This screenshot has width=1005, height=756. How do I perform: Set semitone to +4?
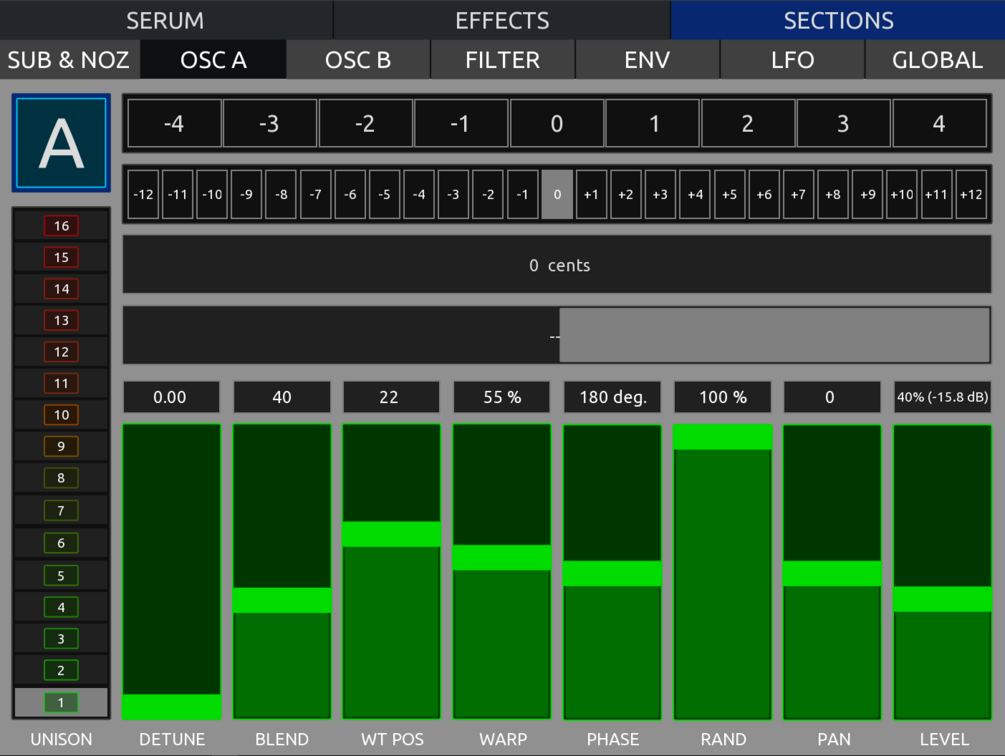coord(695,194)
